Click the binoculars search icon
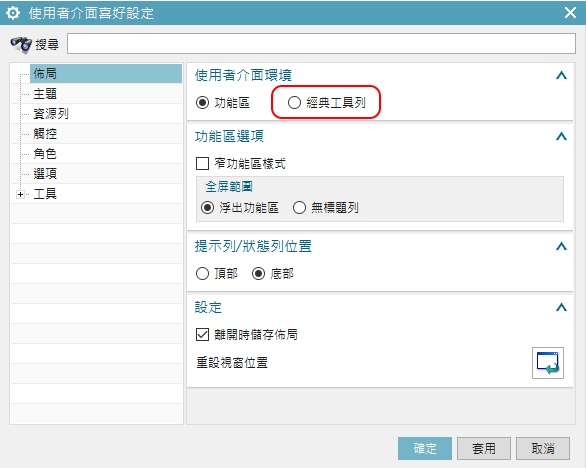Image resolution: width=586 pixels, height=468 pixels. click(x=21, y=44)
